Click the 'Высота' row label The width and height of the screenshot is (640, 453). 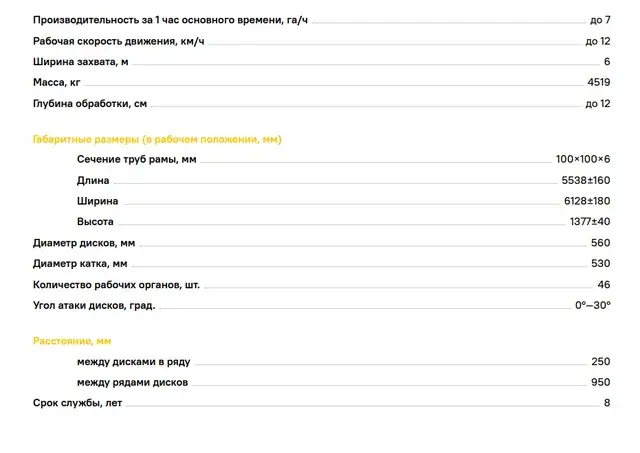pyautogui.click(x=95, y=222)
